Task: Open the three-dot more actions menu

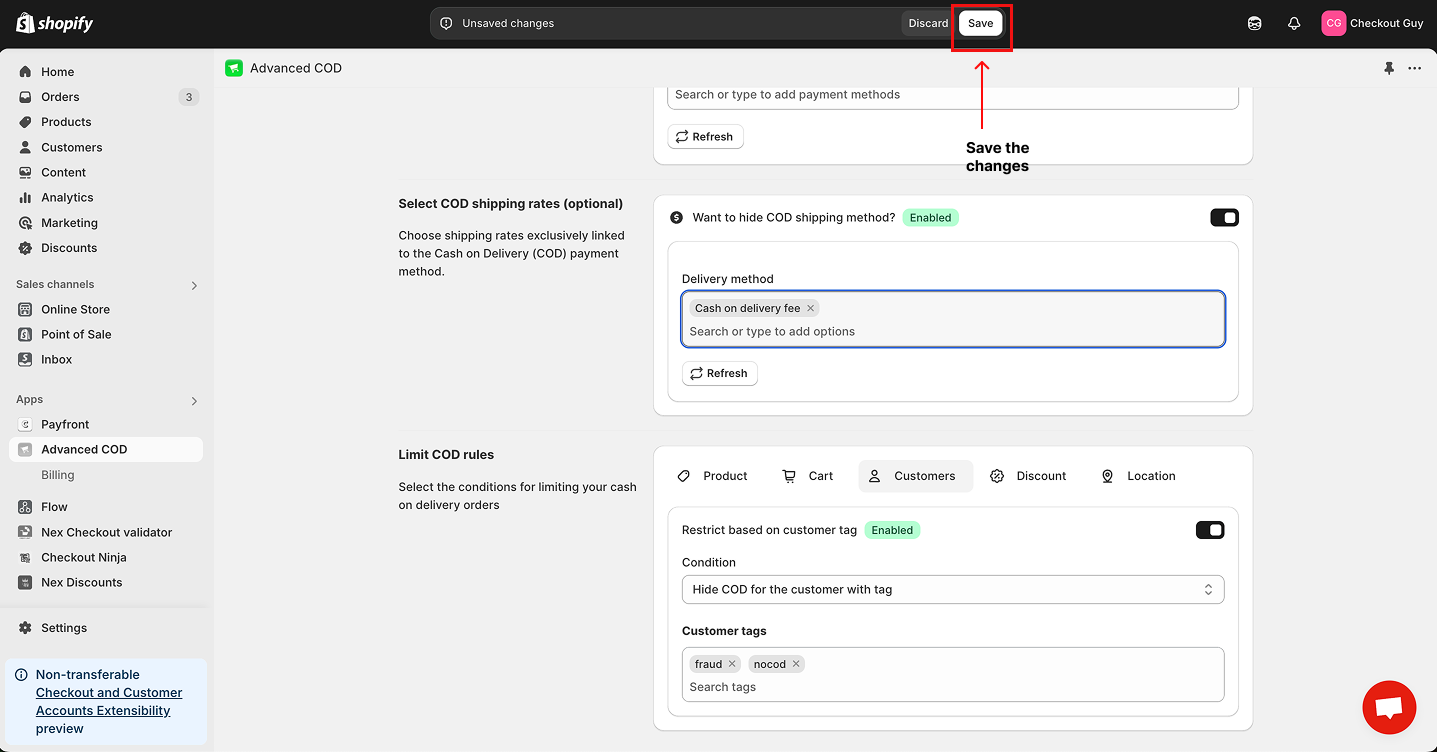Action: (x=1414, y=68)
